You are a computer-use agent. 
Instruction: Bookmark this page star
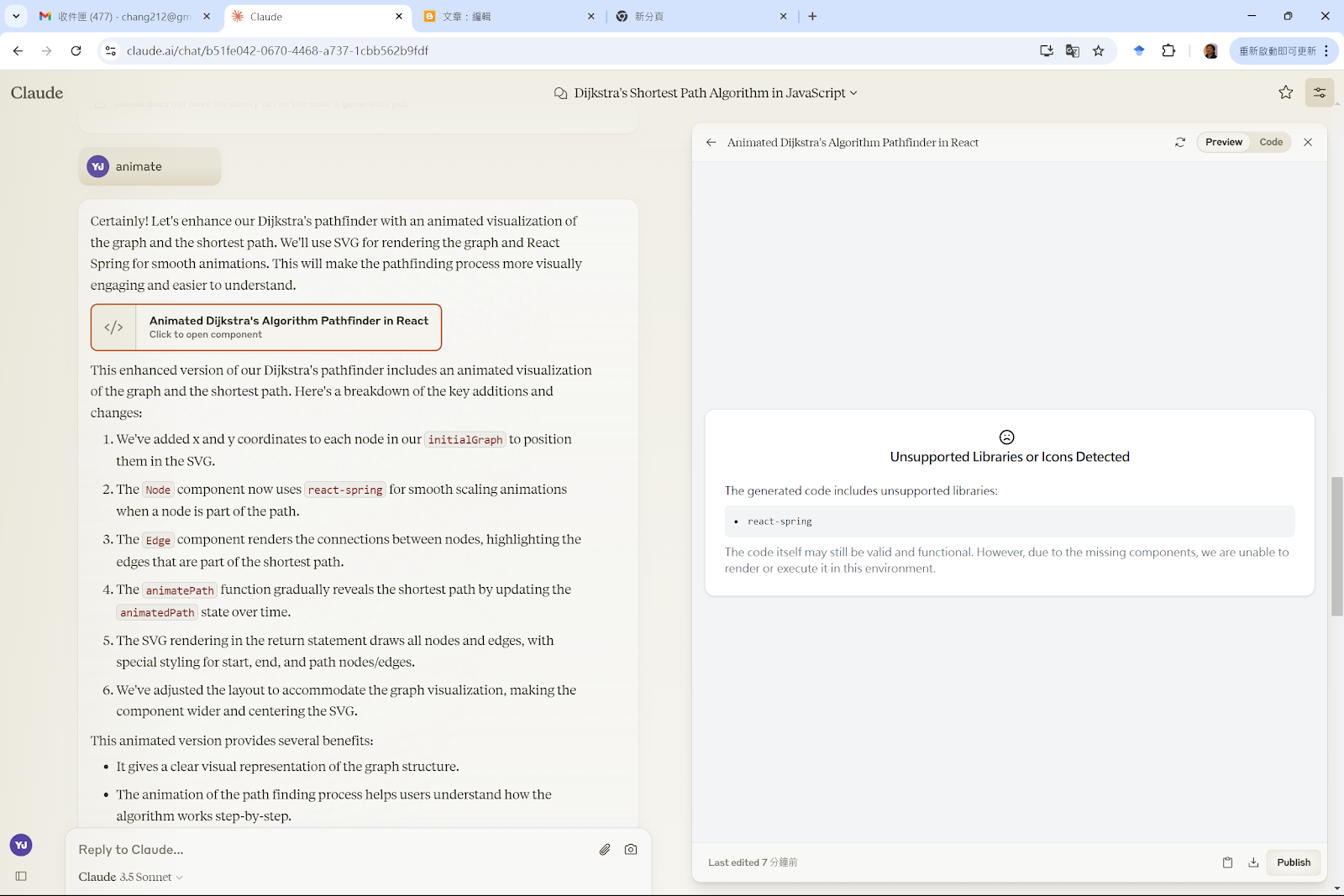[1098, 51]
